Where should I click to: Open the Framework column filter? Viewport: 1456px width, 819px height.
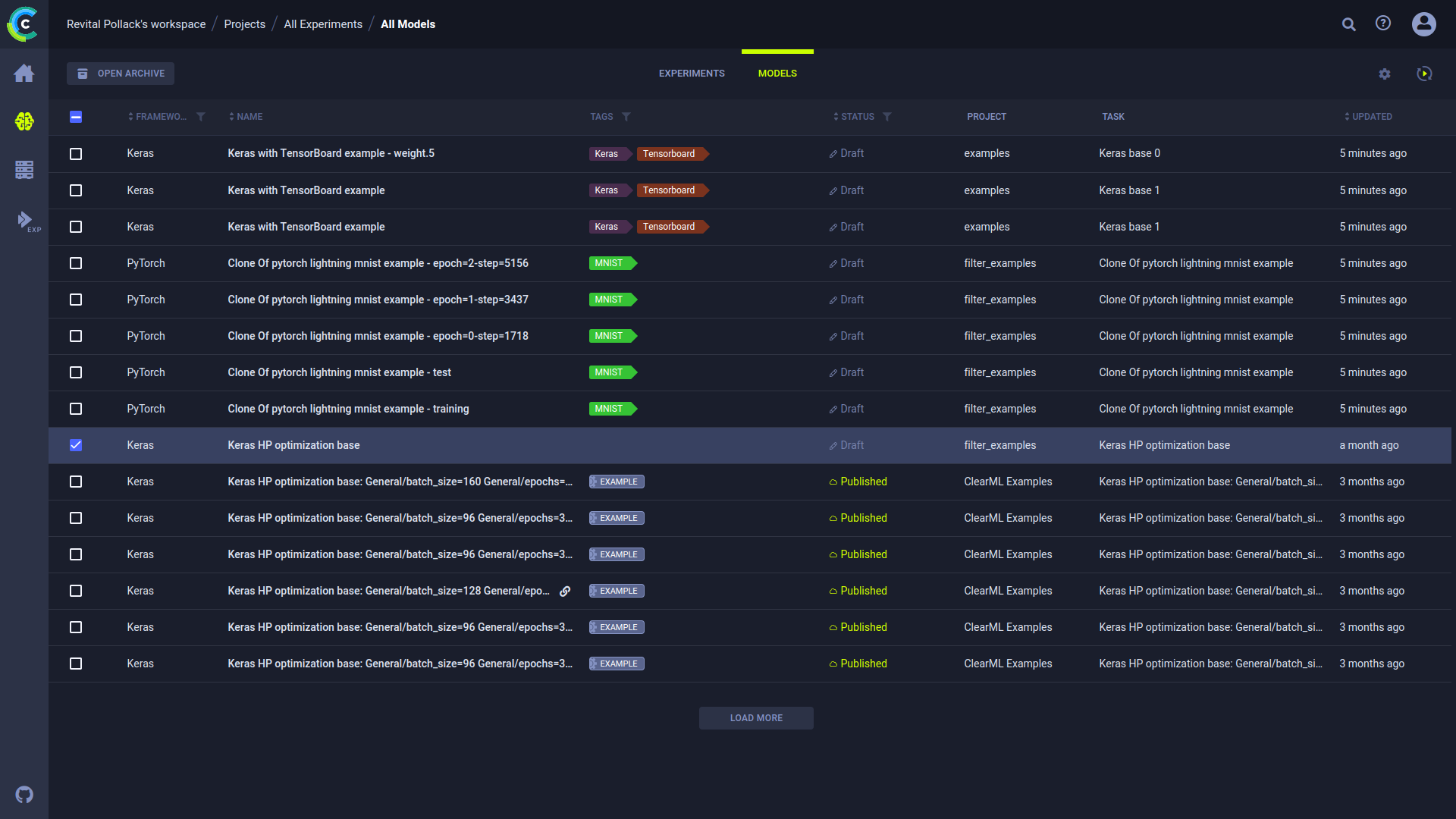201,117
